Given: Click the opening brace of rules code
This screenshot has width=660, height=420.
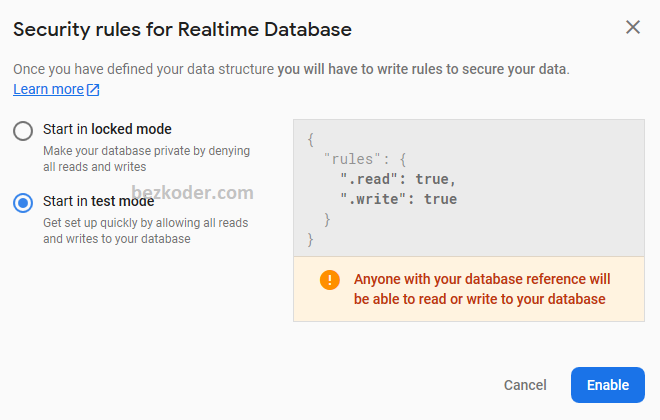Looking at the screenshot, I should [x=311, y=139].
